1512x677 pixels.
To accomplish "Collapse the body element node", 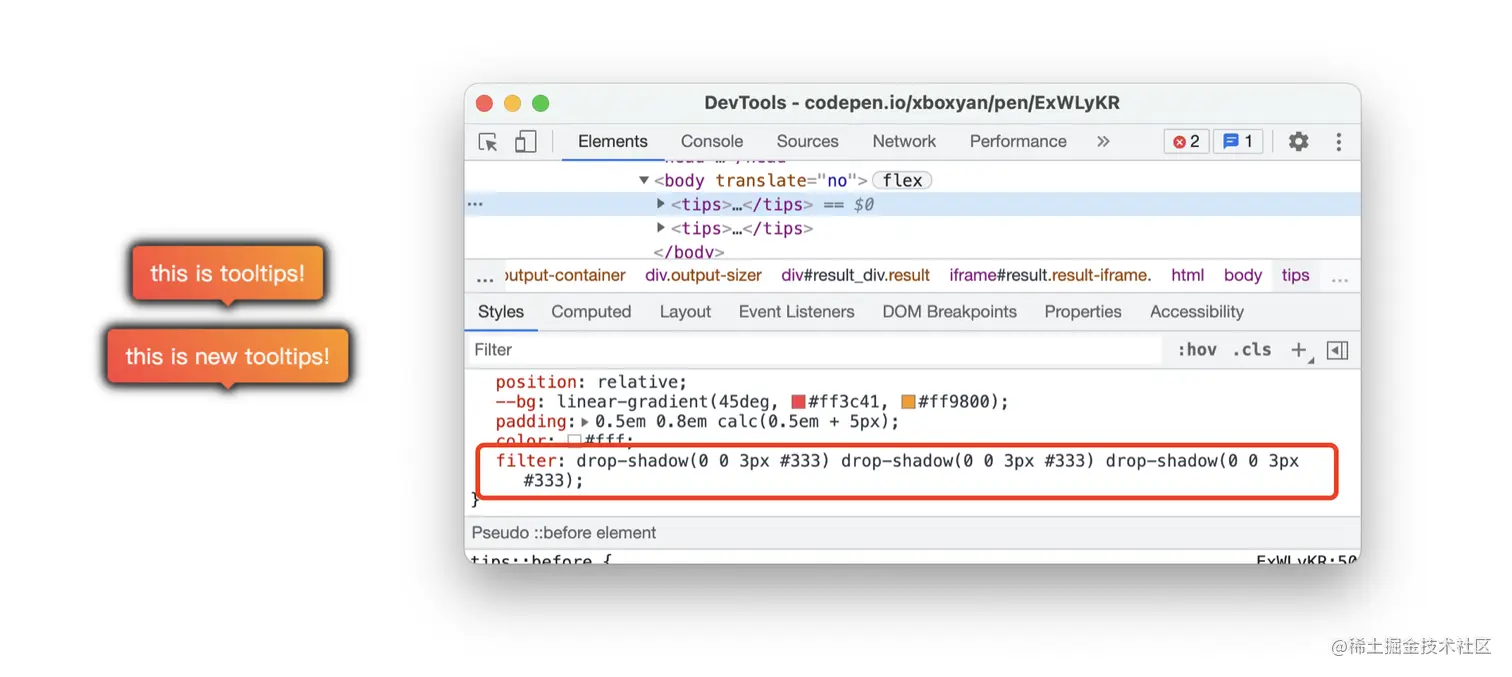I will click(644, 180).
